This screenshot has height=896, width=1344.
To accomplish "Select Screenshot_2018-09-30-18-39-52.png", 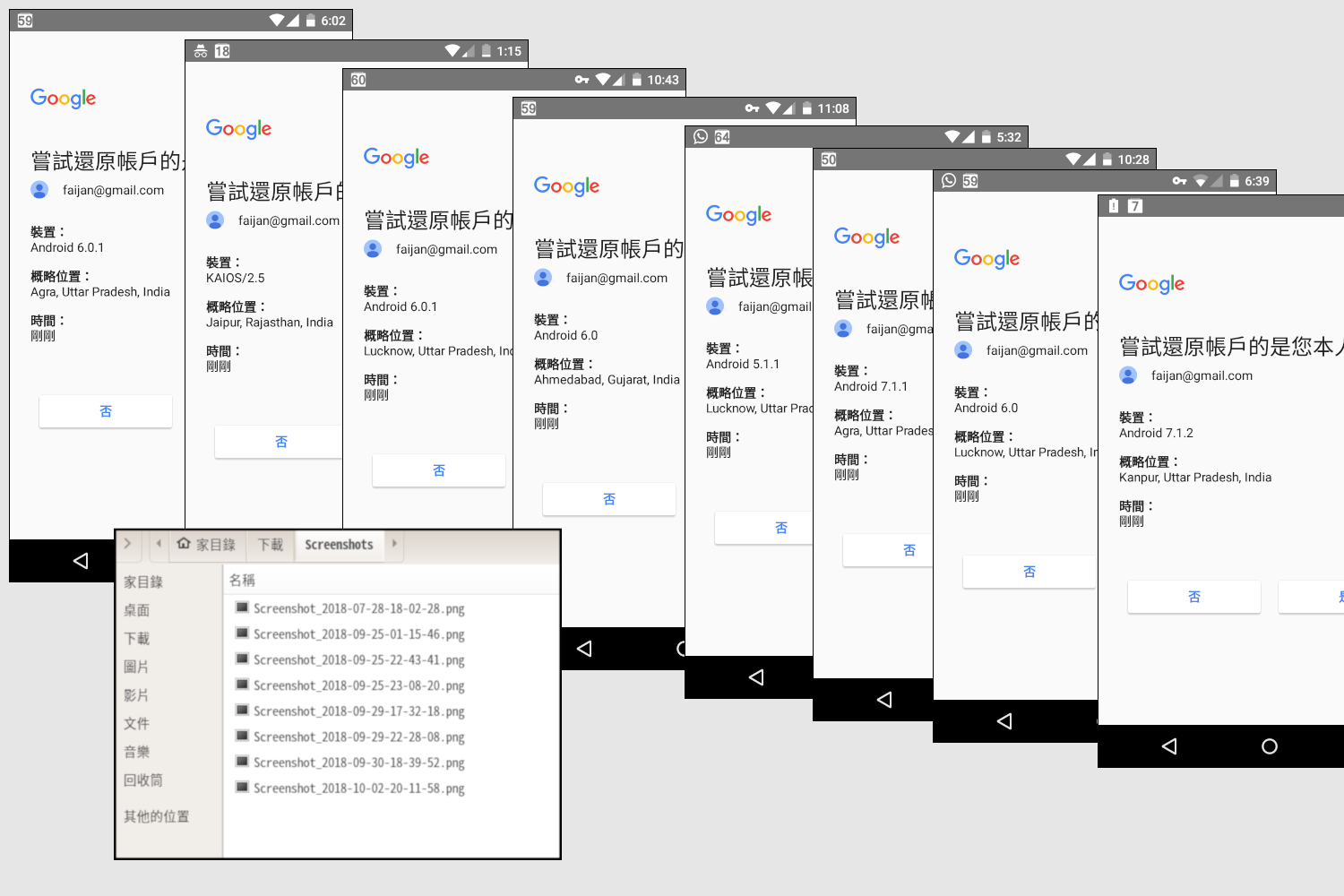I will tap(349, 762).
